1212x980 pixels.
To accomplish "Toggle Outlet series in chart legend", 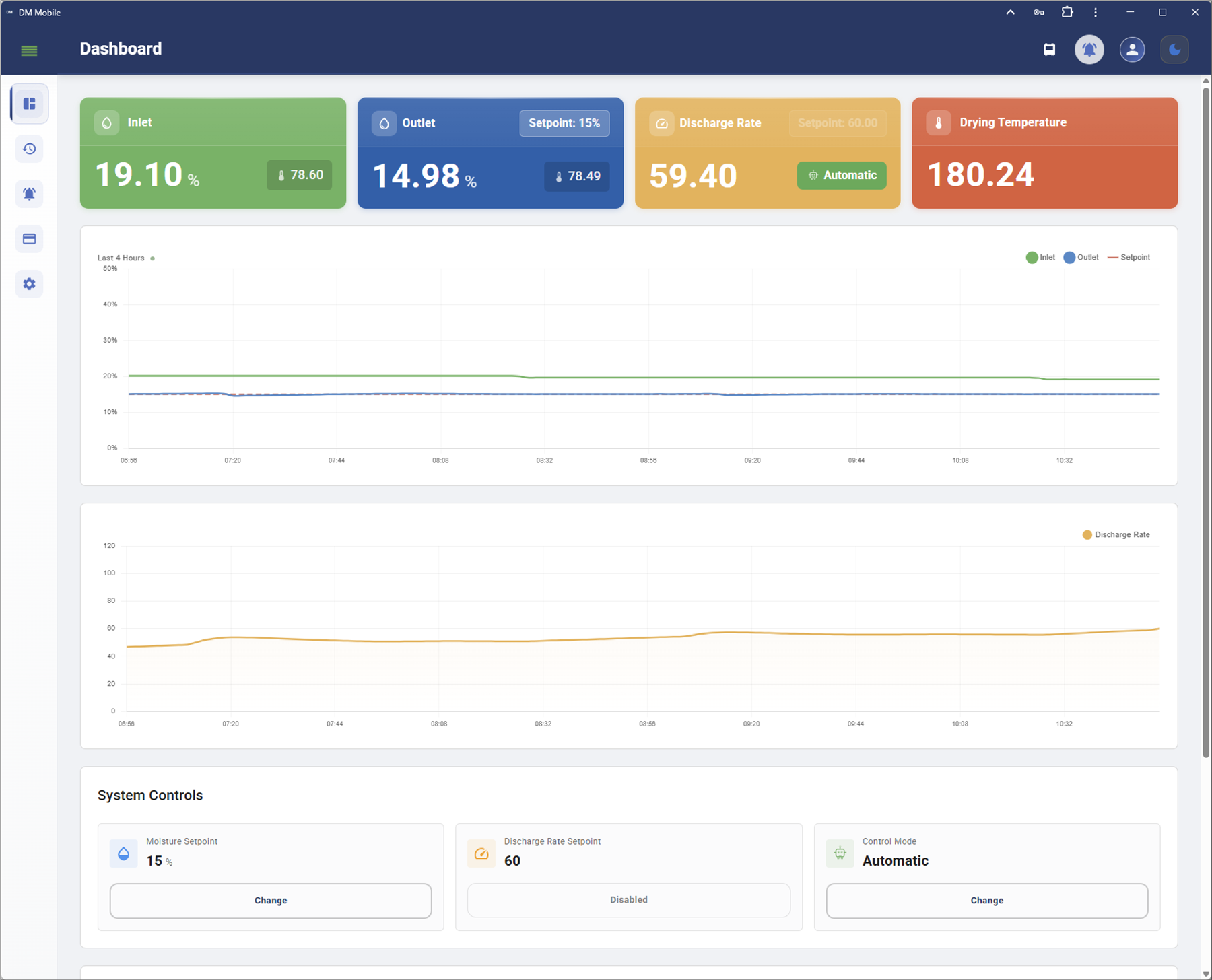I will tap(1081, 257).
